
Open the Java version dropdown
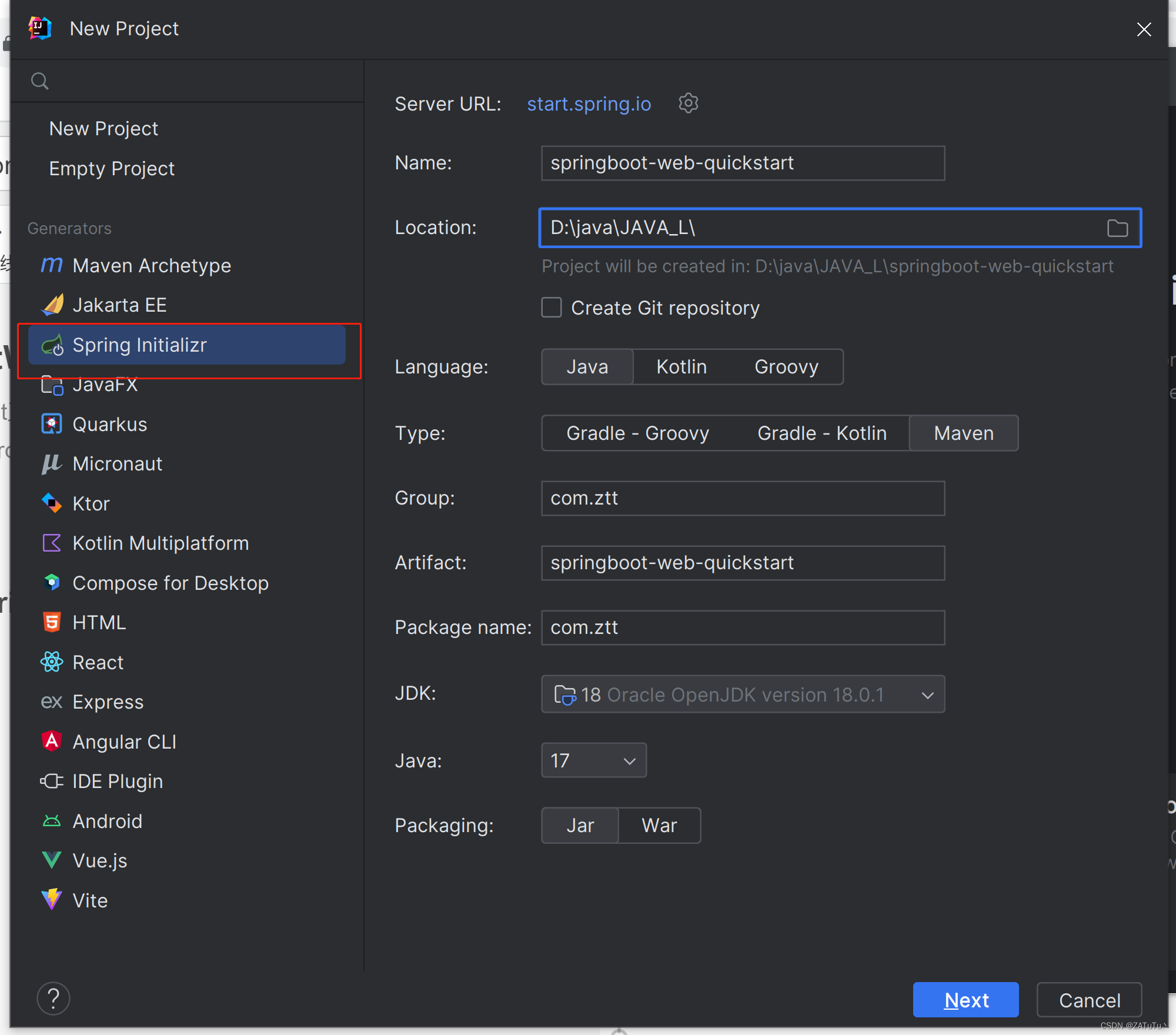click(593, 760)
